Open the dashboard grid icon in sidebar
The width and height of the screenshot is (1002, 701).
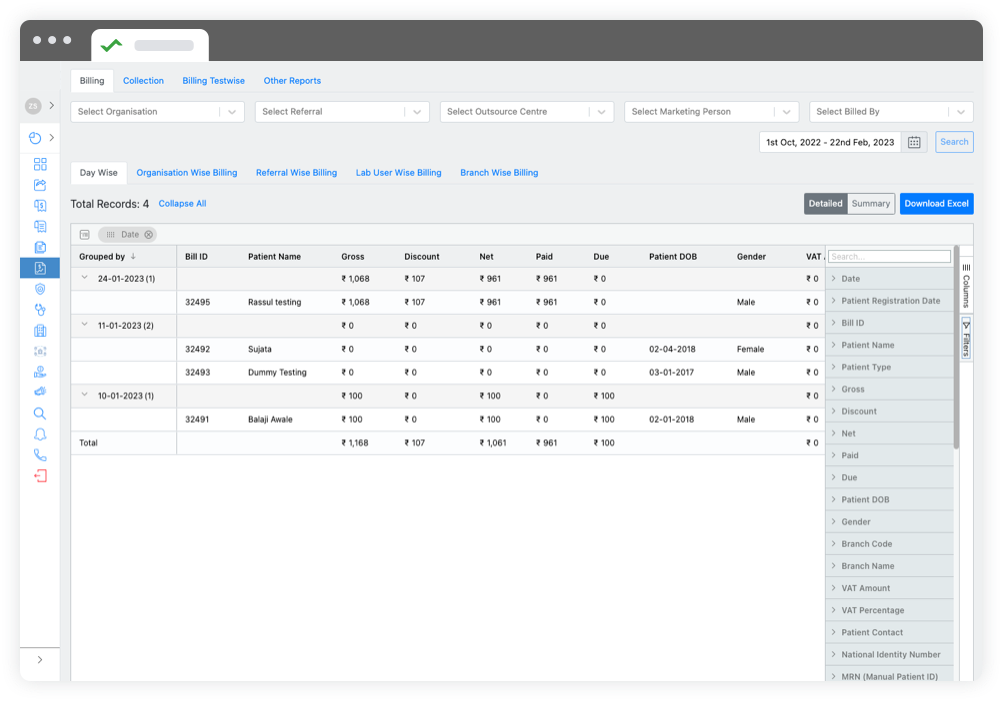(40, 166)
